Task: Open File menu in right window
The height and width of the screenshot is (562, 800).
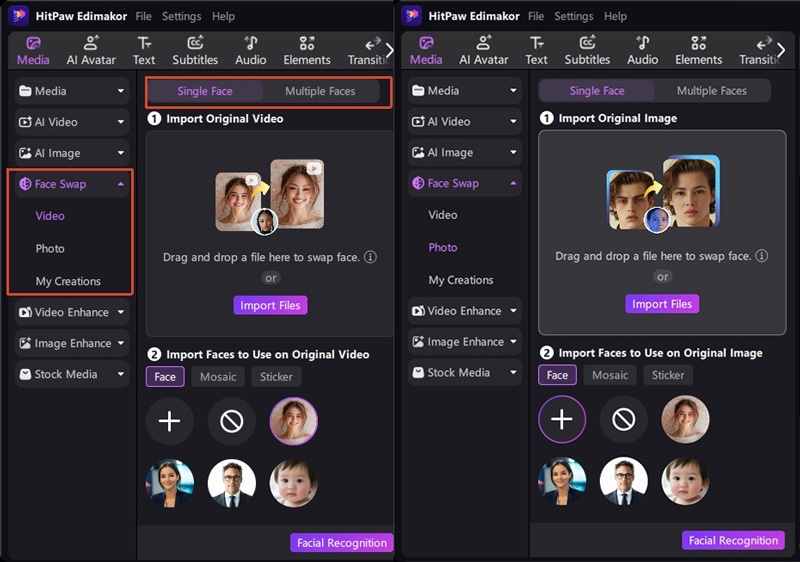Action: 536,16
